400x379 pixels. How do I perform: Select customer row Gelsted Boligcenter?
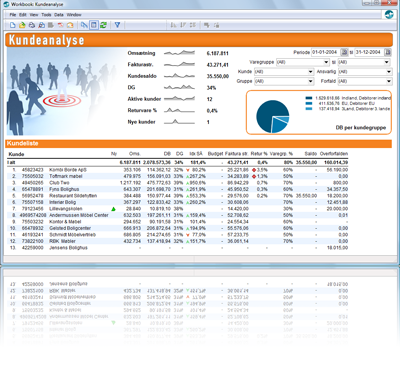pos(178,228)
